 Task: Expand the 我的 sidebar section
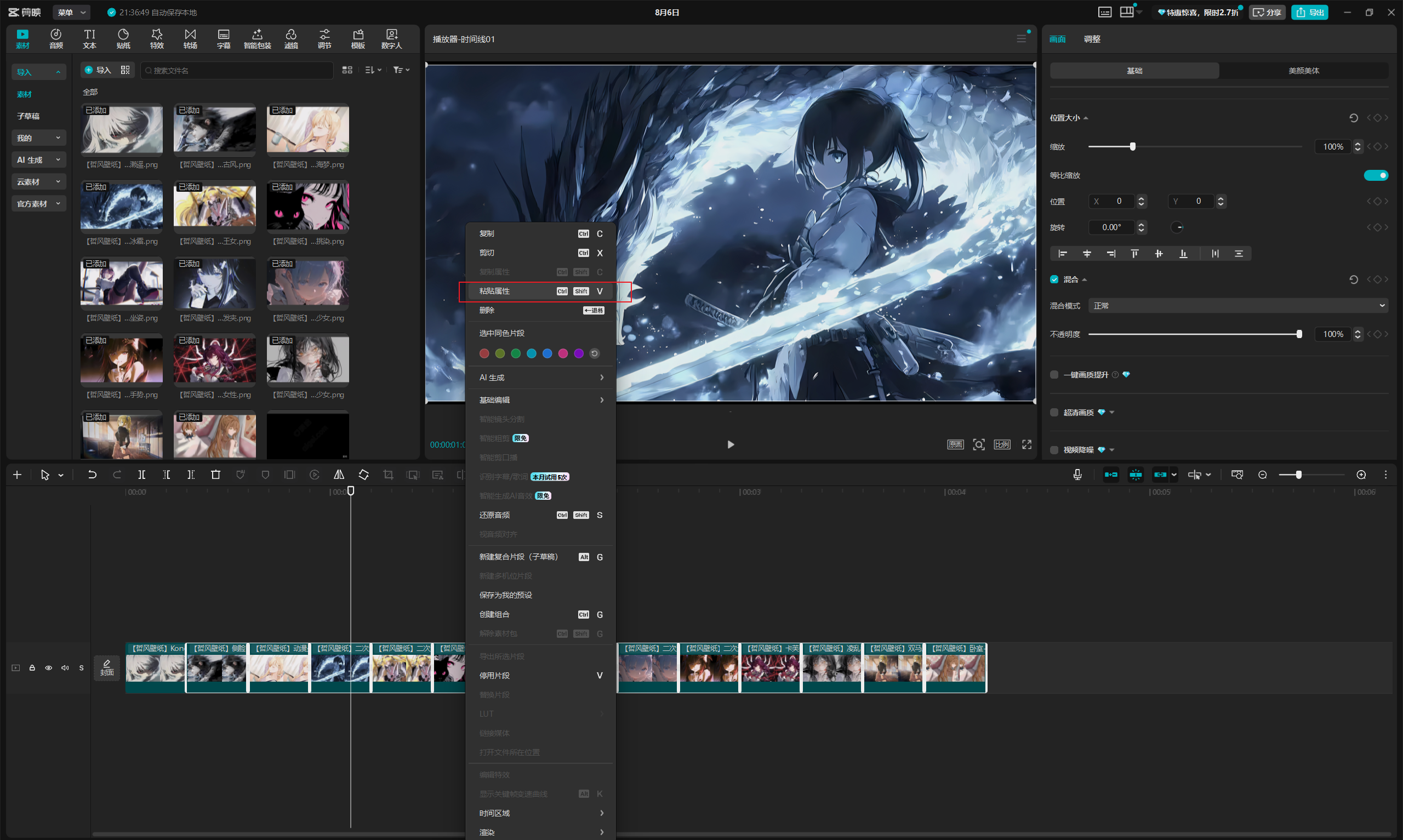(x=38, y=138)
